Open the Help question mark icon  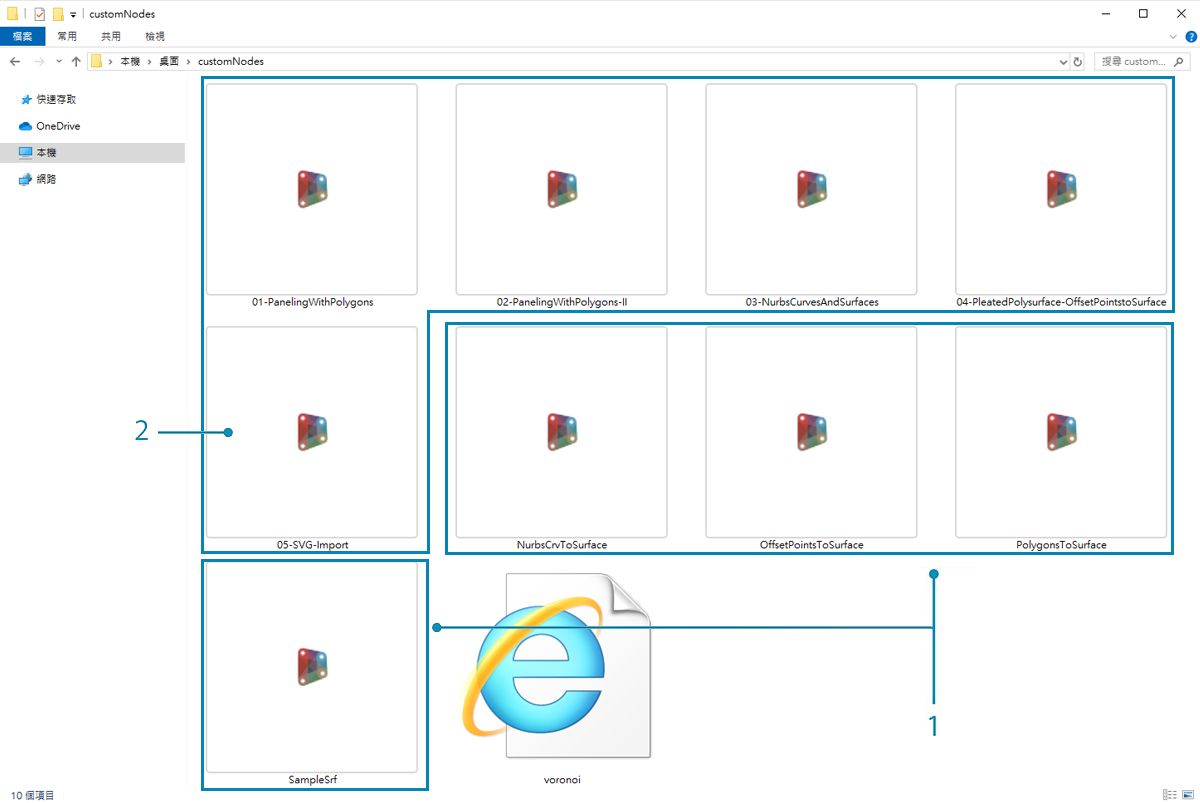click(1190, 36)
